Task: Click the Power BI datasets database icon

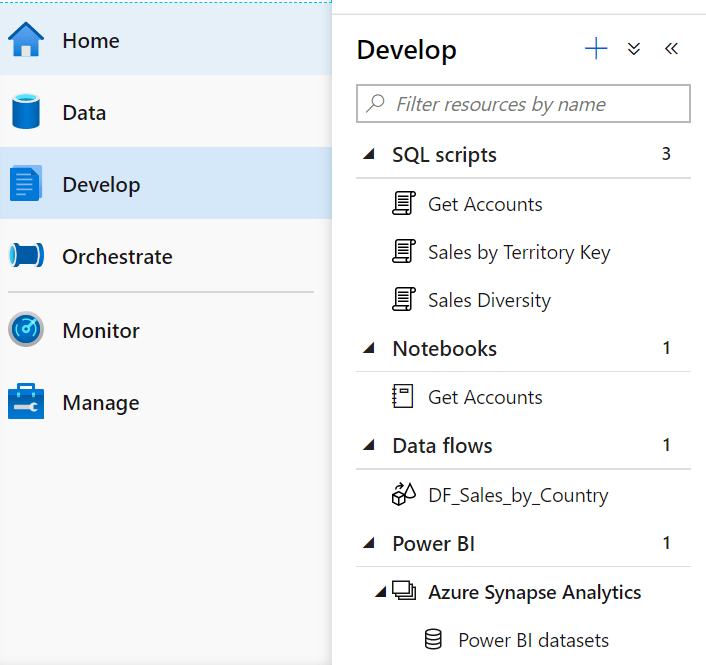Action: pyautogui.click(x=433, y=639)
